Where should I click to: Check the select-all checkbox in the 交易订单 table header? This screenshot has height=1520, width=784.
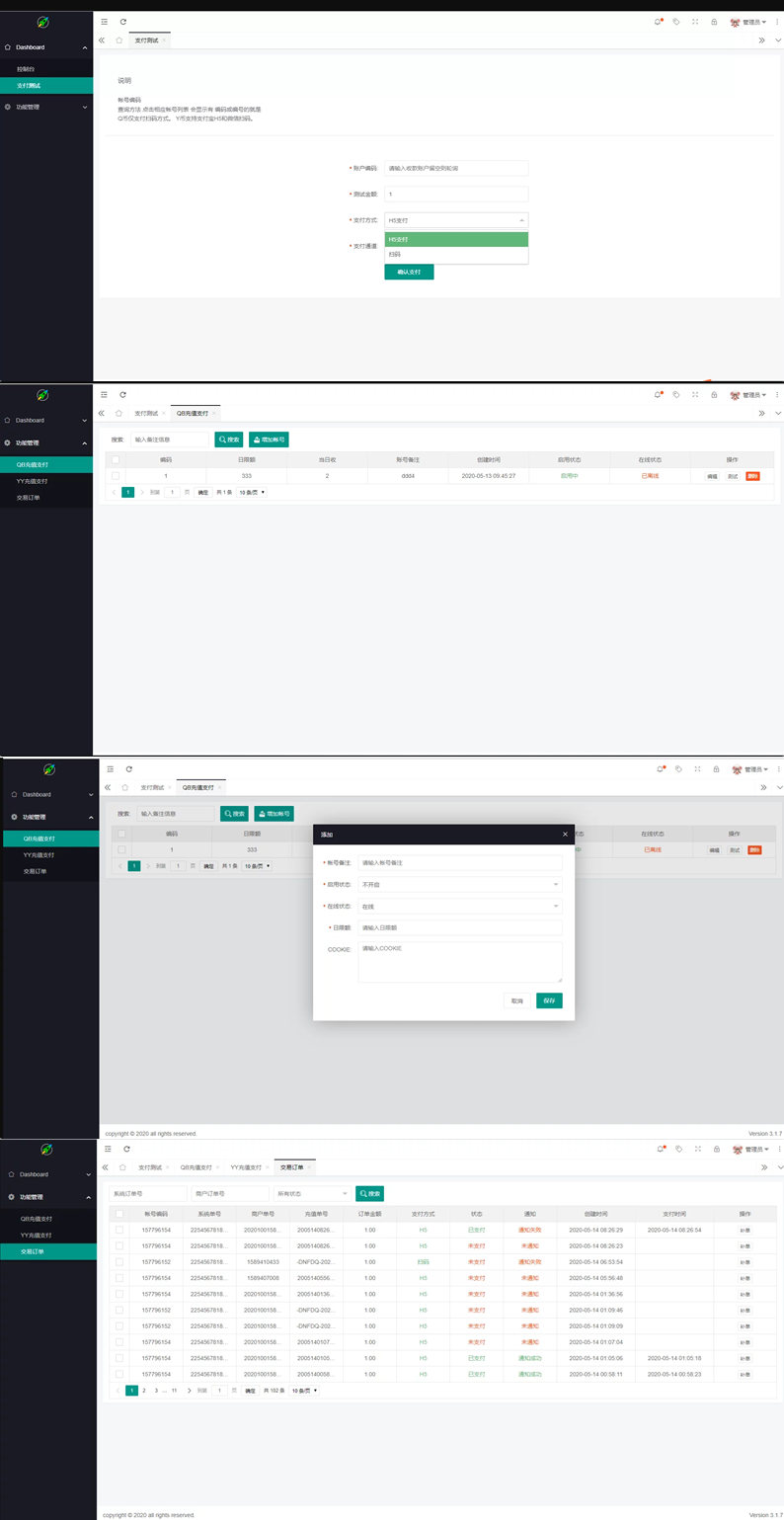tap(119, 1214)
